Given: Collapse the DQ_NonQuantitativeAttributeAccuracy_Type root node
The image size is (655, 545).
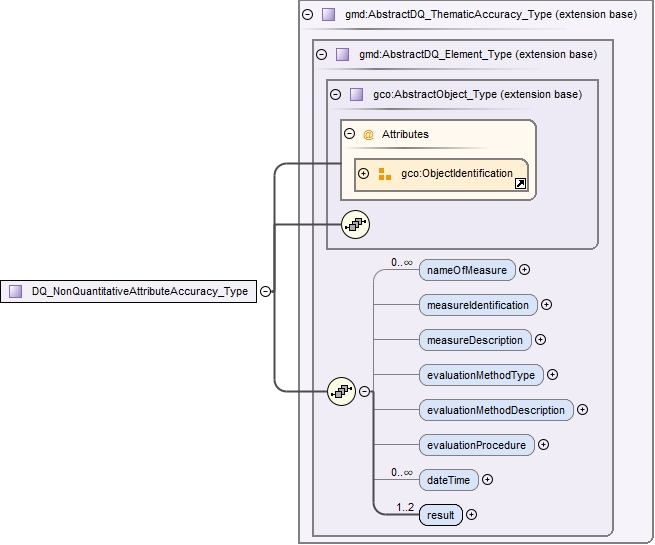Looking at the screenshot, I should [265, 292].
